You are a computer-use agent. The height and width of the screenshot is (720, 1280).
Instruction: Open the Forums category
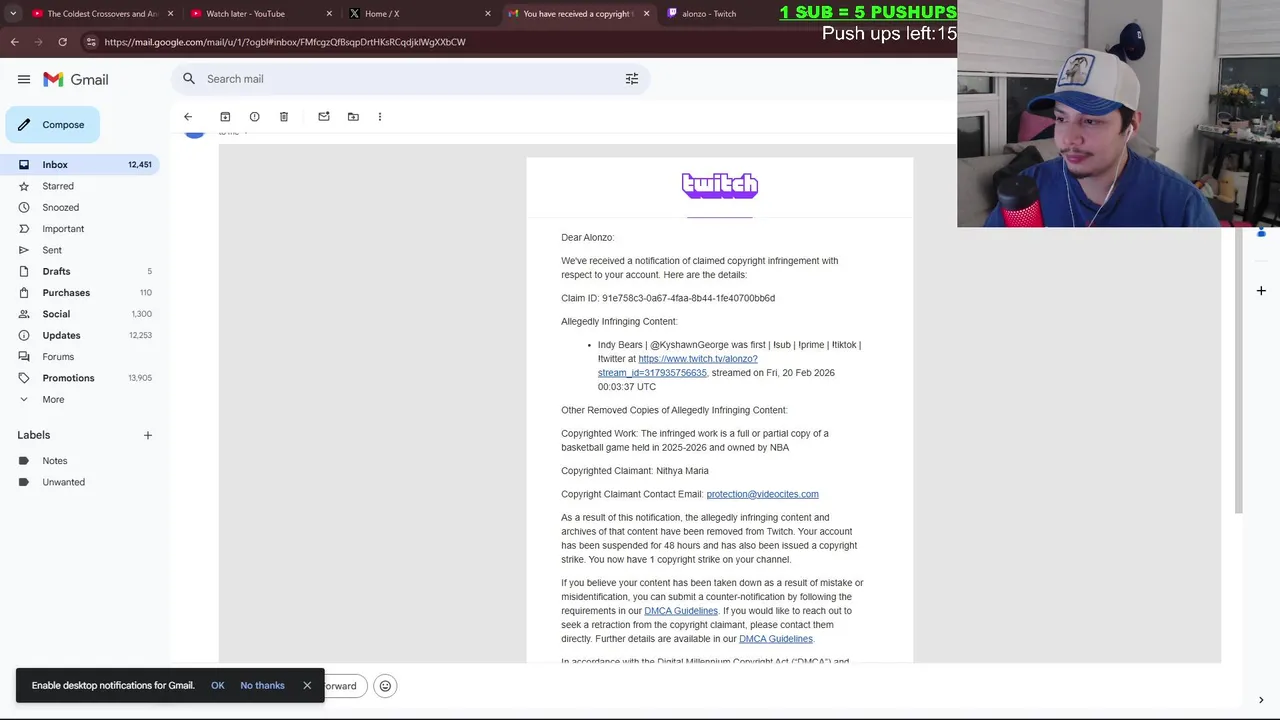(80, 357)
